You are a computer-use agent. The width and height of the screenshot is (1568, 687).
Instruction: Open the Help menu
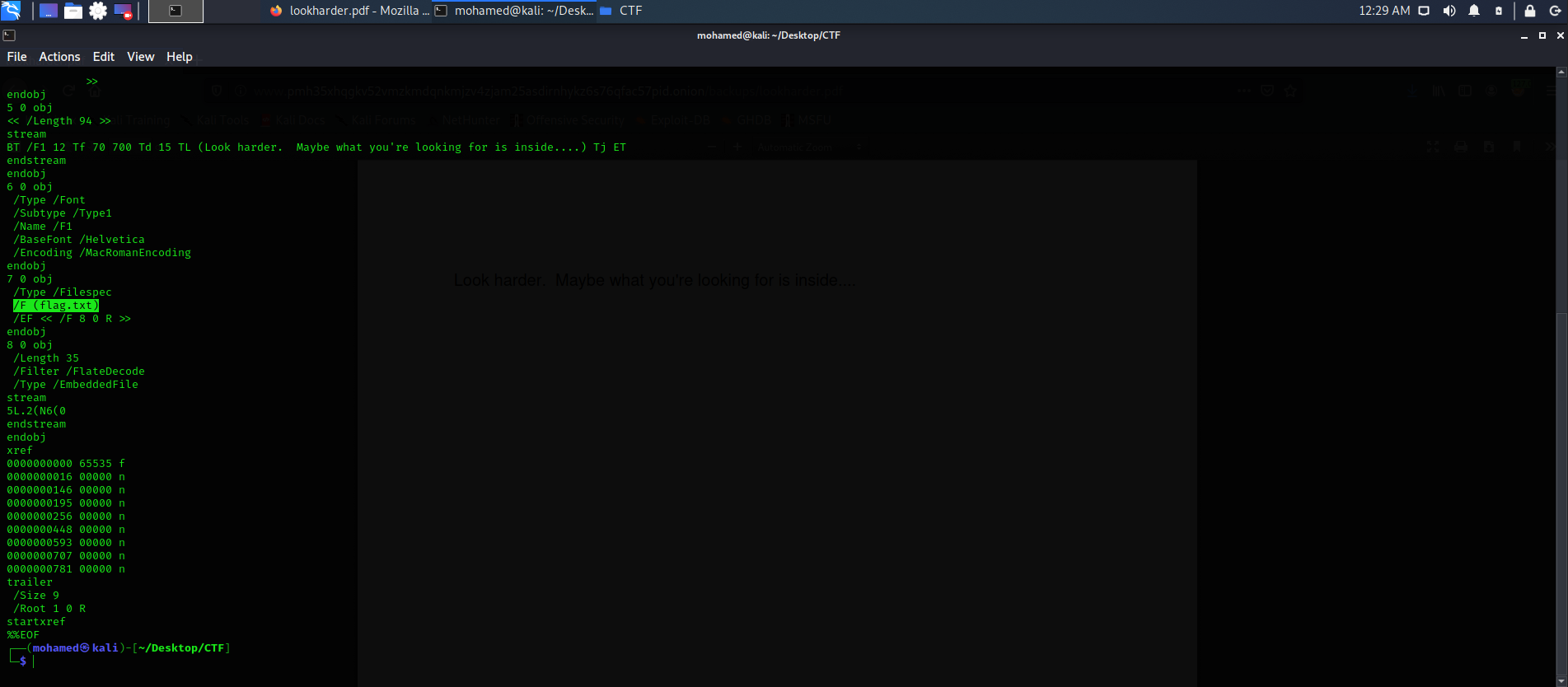(x=180, y=57)
